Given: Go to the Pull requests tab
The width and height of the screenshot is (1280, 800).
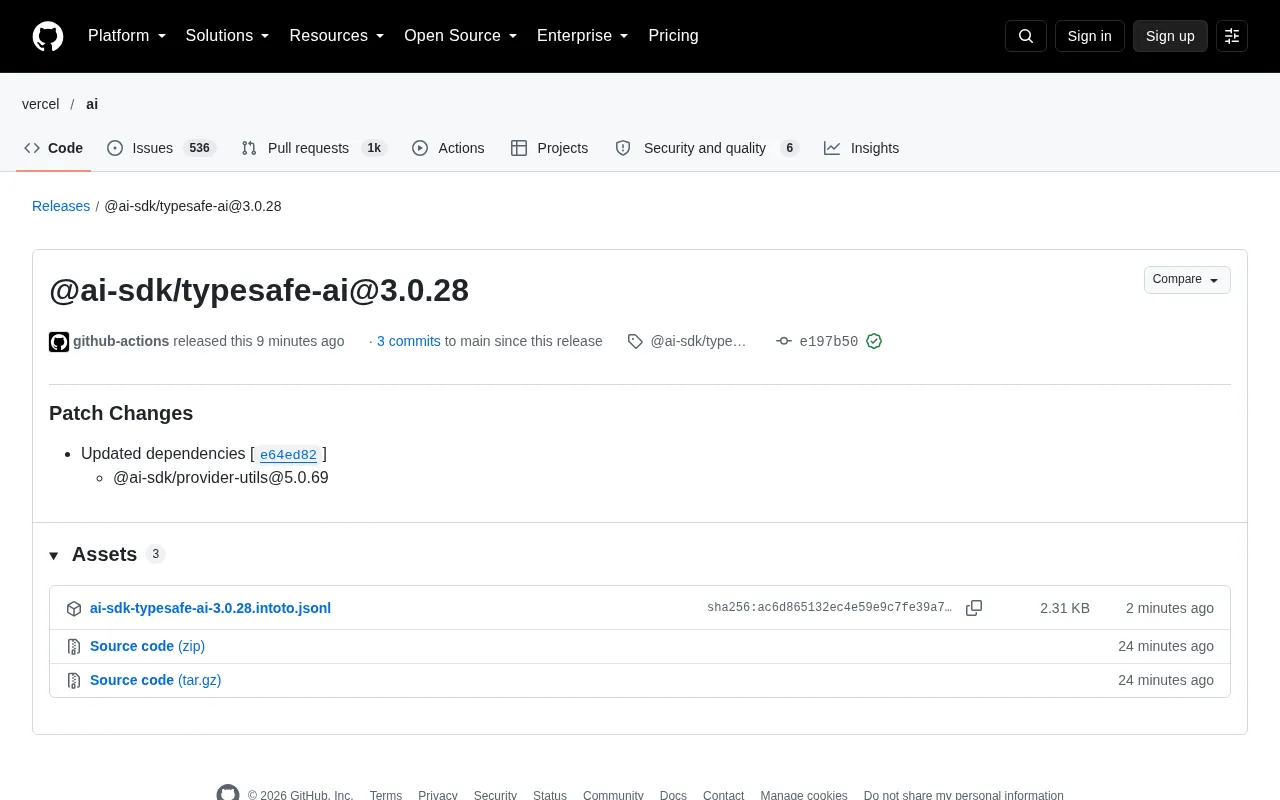Looking at the screenshot, I should pyautogui.click(x=314, y=148).
